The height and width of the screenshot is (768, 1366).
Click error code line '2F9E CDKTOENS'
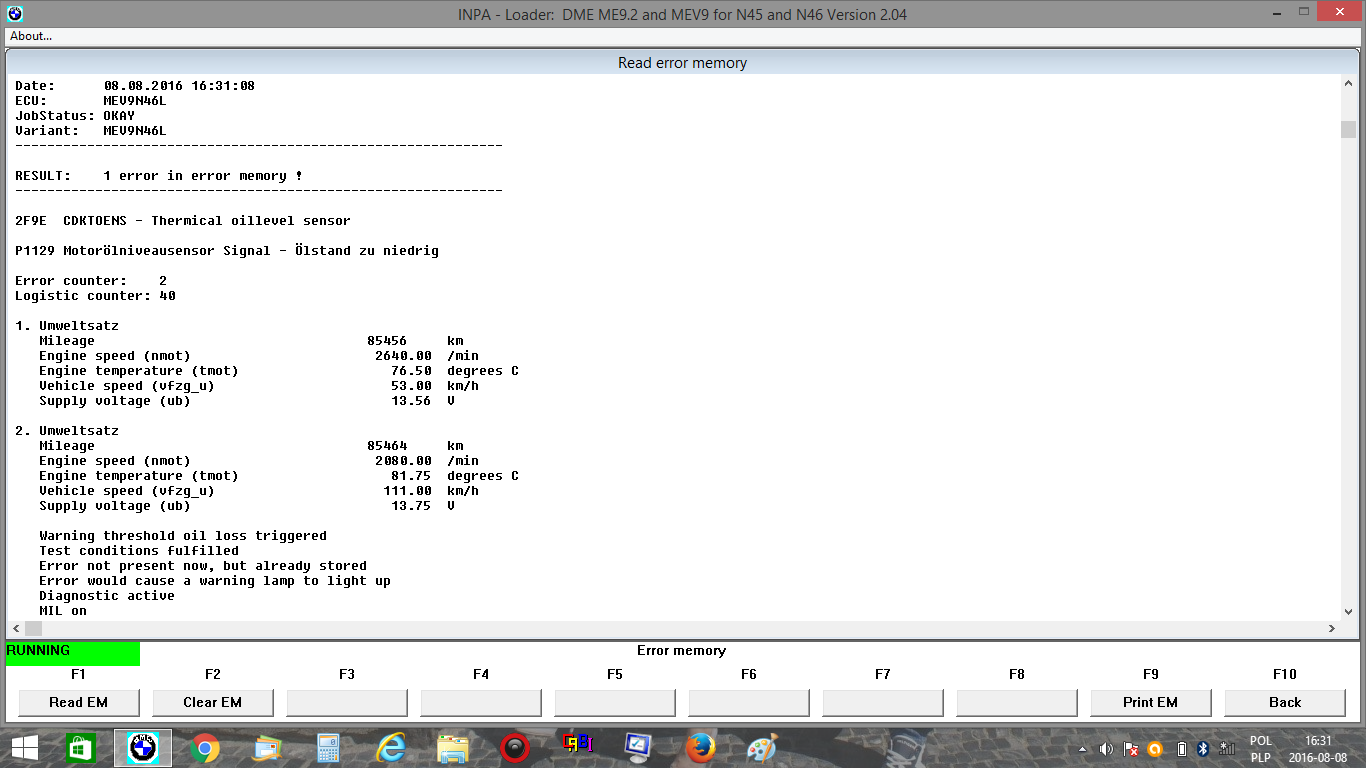coord(183,221)
